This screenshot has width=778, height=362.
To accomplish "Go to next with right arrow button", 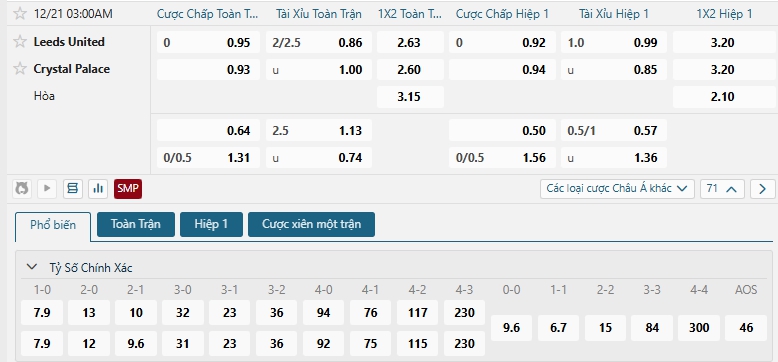I will 763,189.
